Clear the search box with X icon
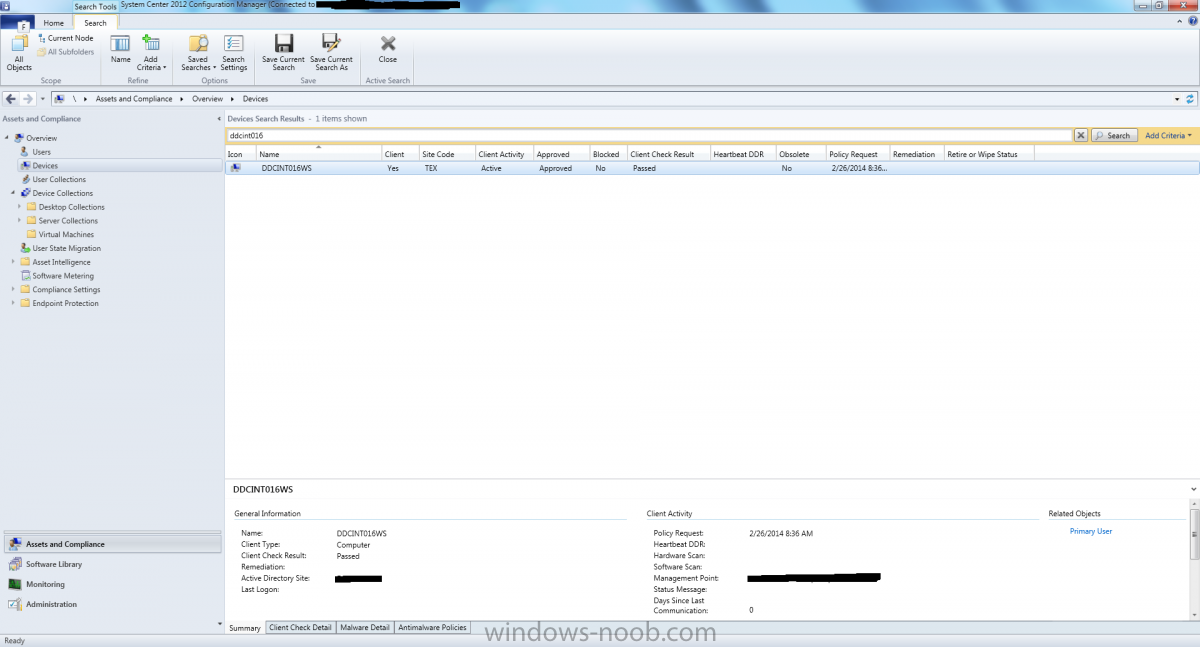The height and width of the screenshot is (647, 1200). [1081, 135]
